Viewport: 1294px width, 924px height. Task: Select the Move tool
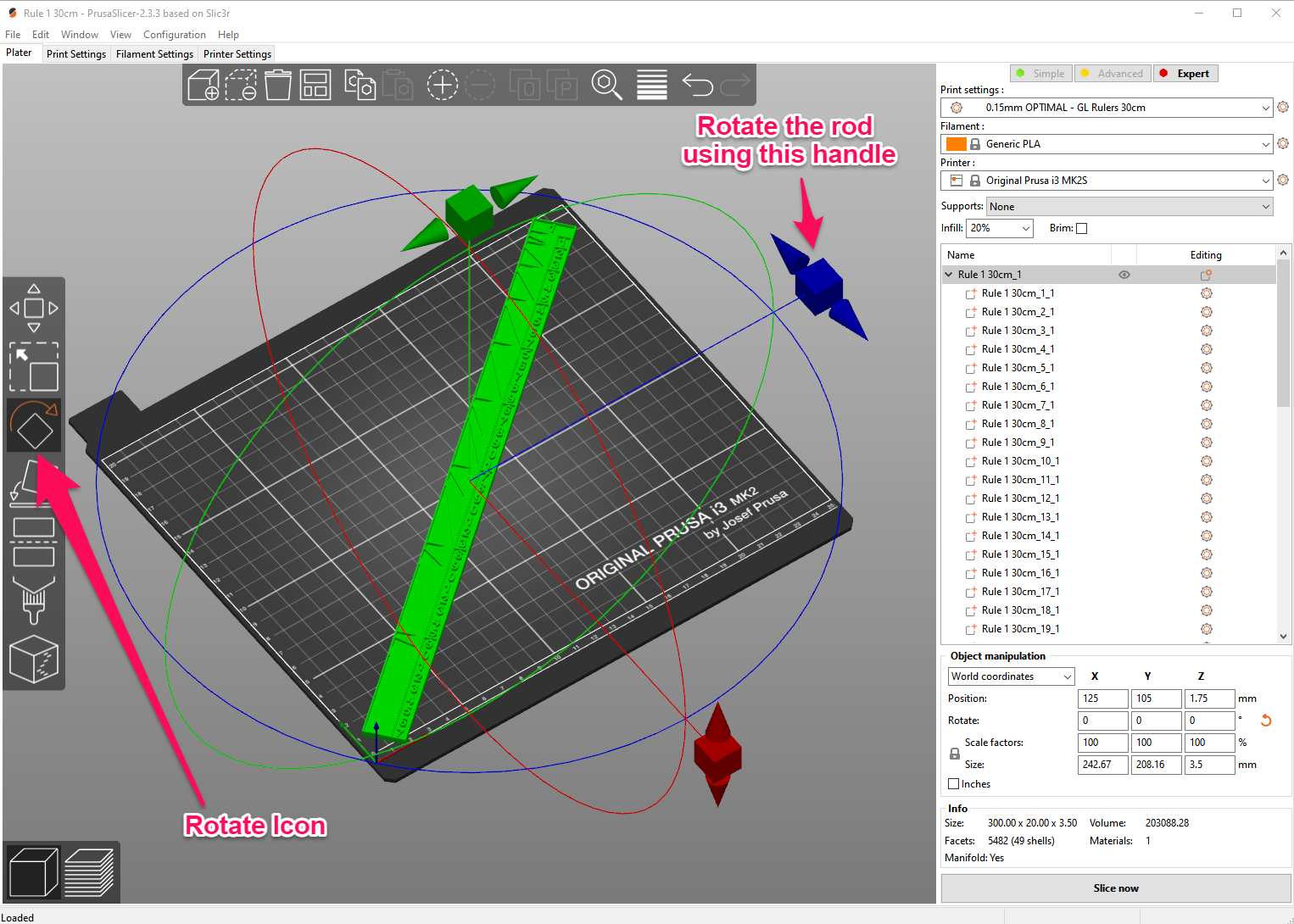pos(34,308)
